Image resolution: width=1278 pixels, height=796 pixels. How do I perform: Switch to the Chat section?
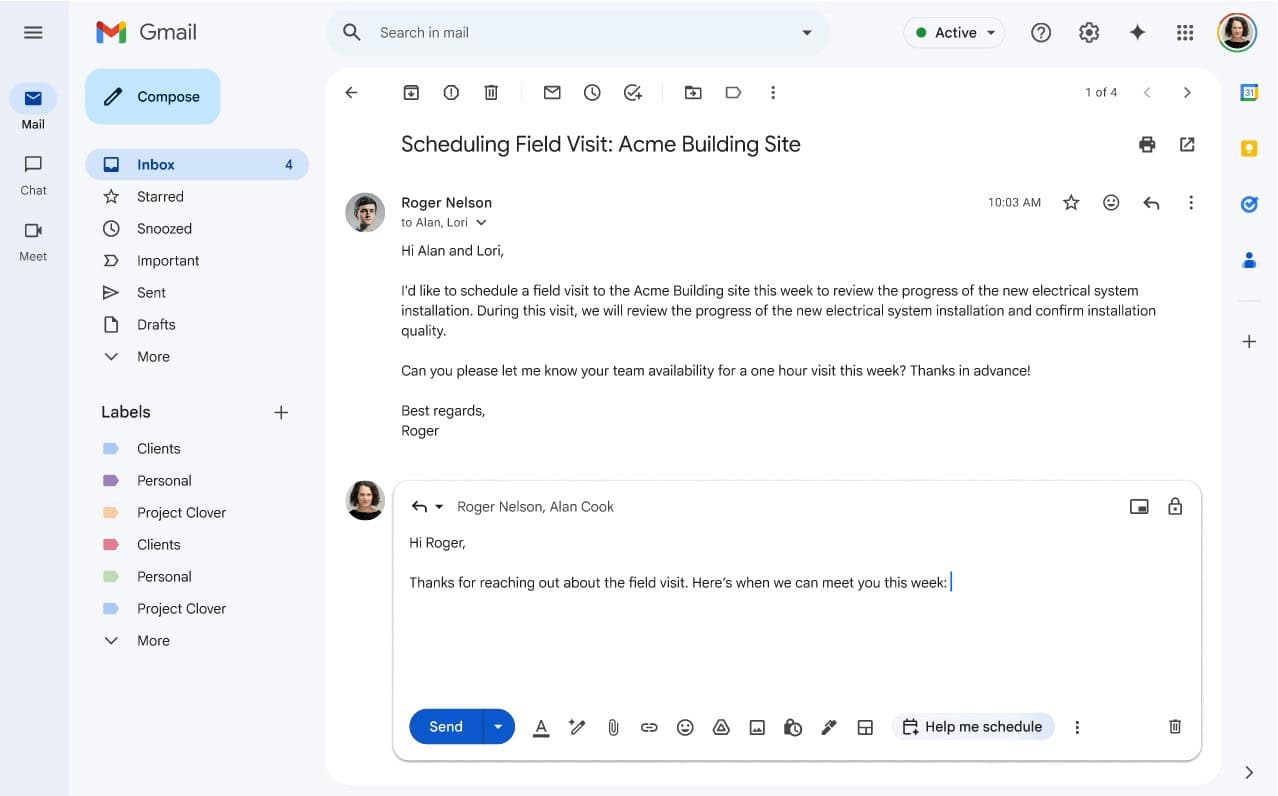click(33, 175)
